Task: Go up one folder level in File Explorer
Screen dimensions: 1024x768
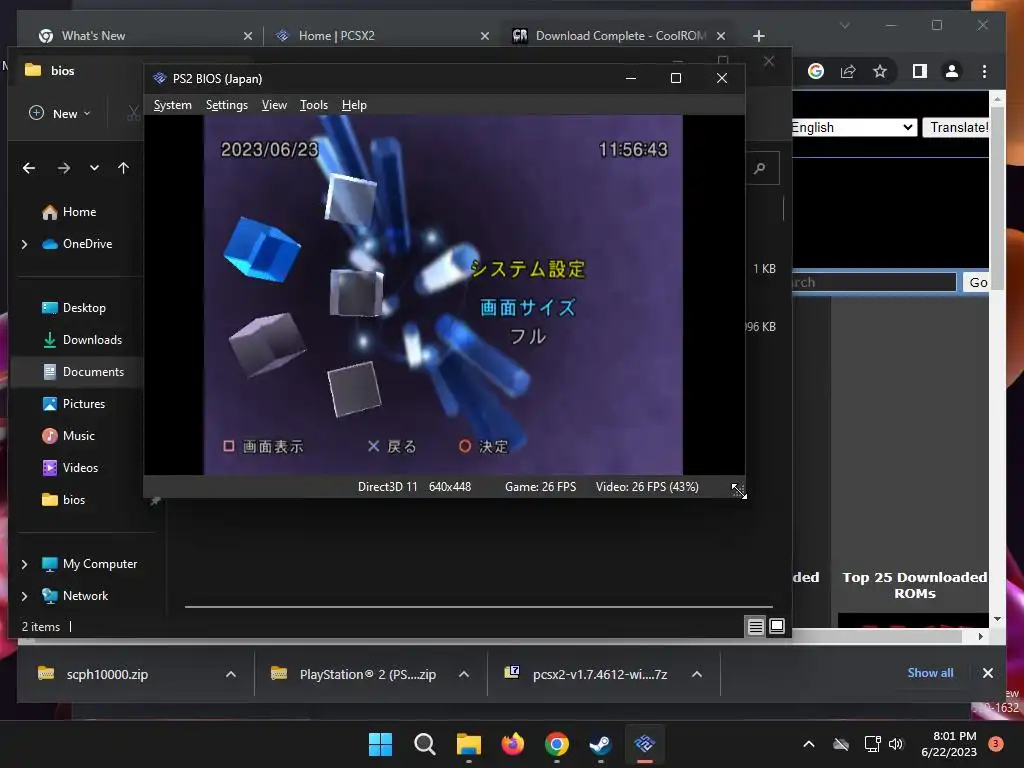Action: tap(123, 168)
